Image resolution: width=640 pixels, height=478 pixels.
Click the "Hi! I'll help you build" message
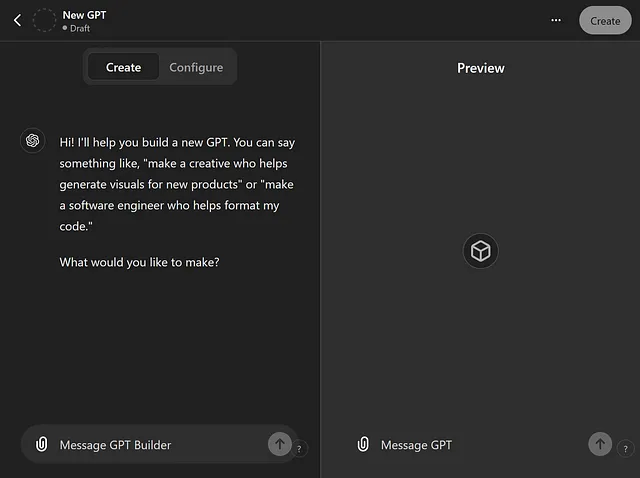[x=177, y=184]
